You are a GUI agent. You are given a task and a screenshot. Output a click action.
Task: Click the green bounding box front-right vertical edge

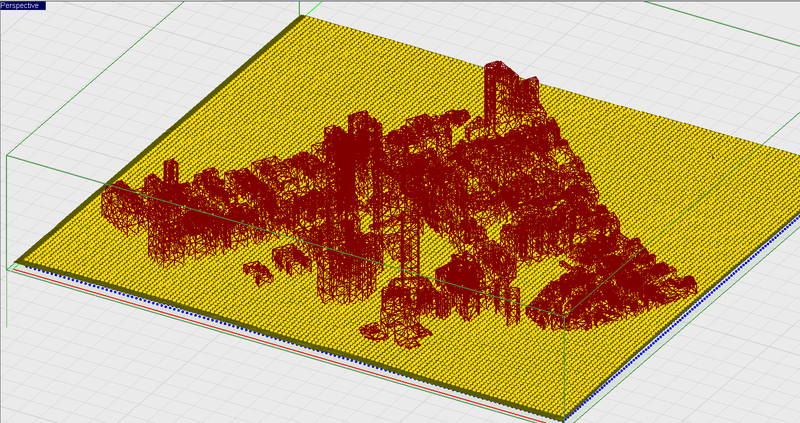[565, 366]
